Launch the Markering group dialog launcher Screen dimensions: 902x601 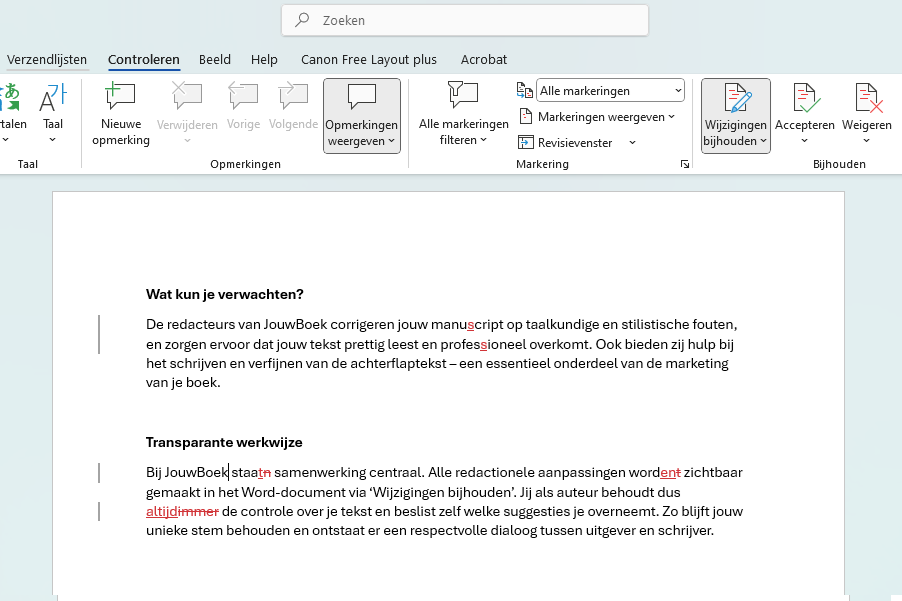click(x=685, y=164)
